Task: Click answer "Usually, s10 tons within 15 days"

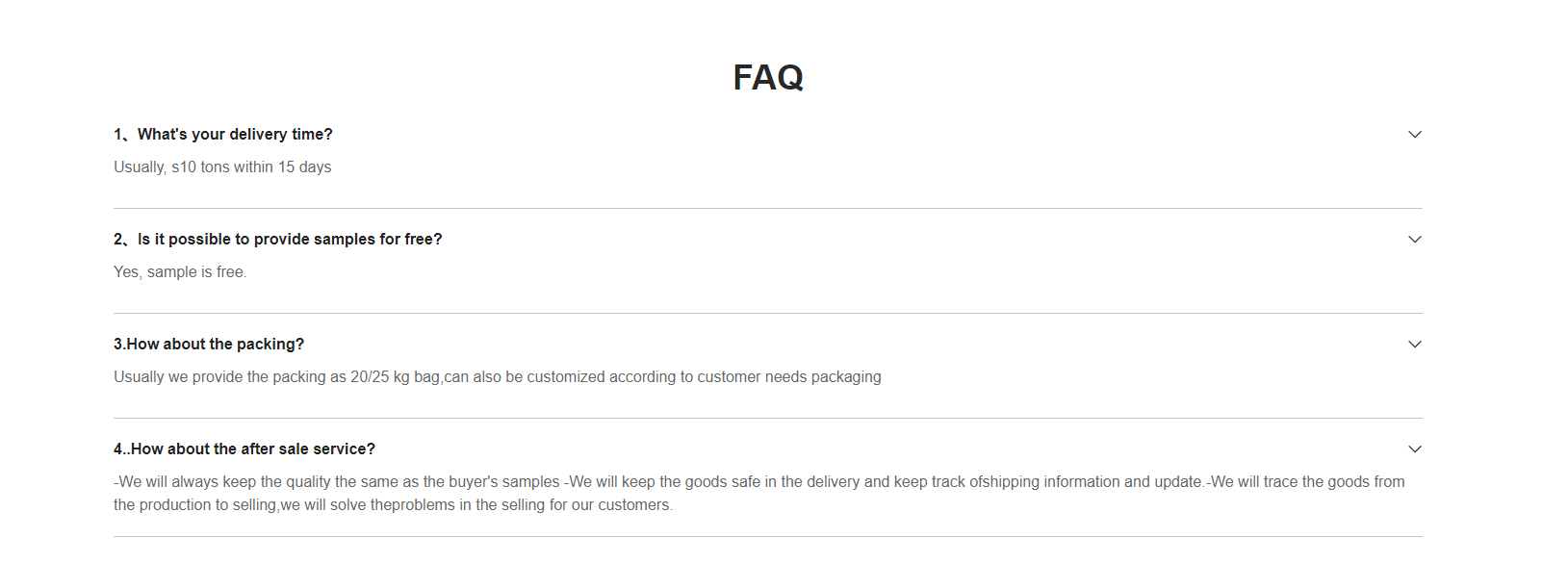Action: (x=222, y=167)
